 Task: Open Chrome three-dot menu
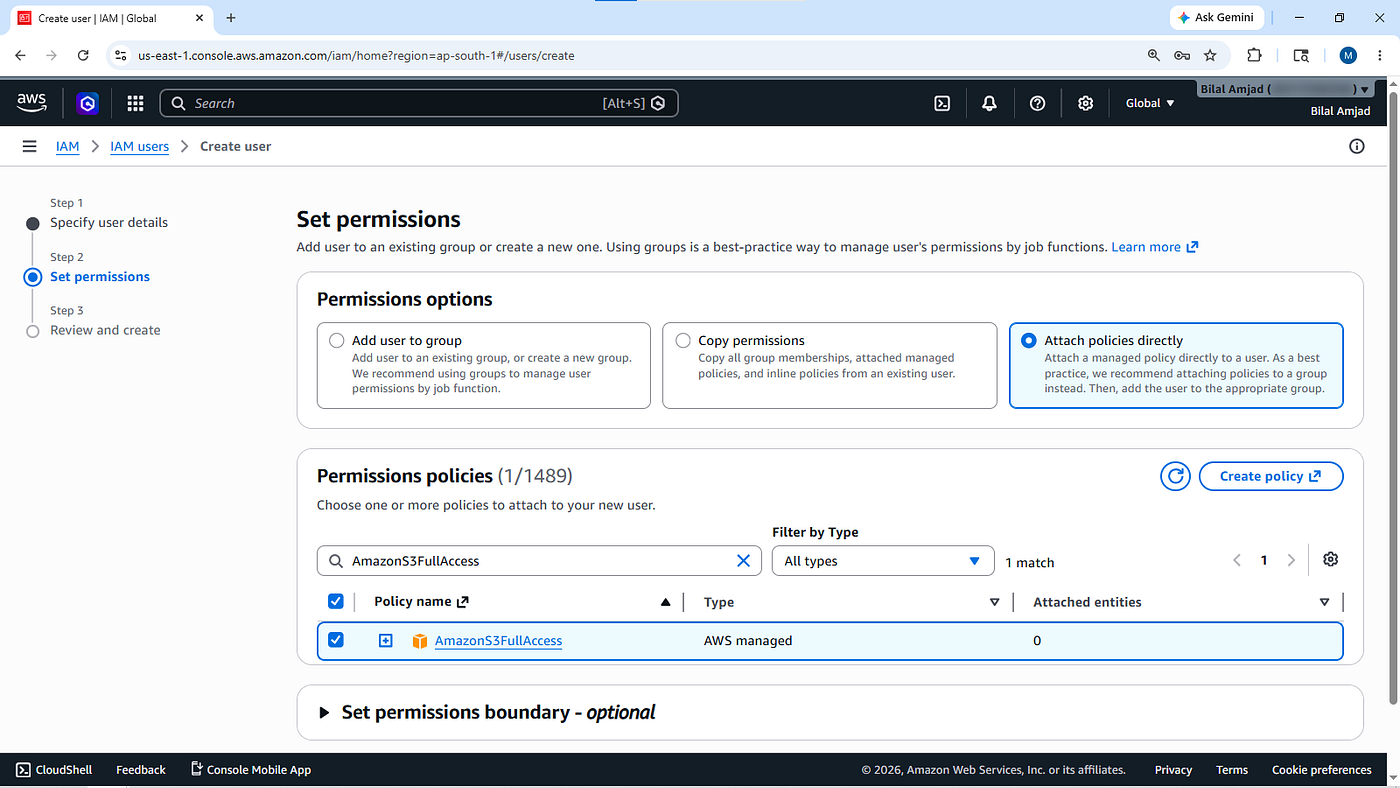[1380, 55]
